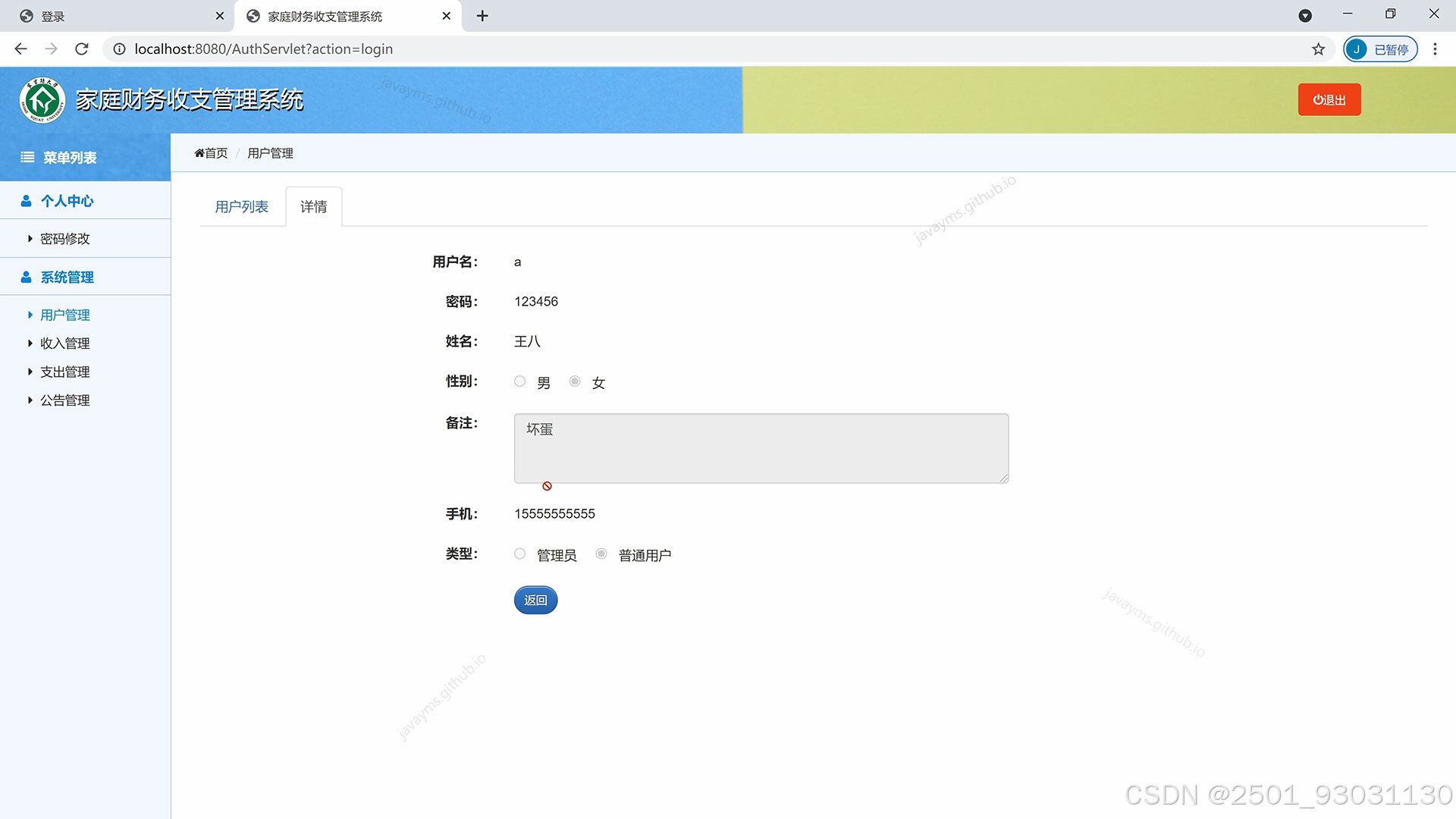Image resolution: width=1456 pixels, height=819 pixels.
Task: Open the new tab plus button
Action: click(482, 16)
